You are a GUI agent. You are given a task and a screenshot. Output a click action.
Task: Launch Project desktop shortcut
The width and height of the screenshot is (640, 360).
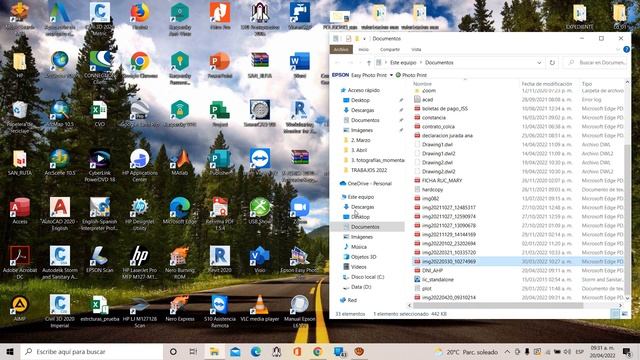(220, 113)
